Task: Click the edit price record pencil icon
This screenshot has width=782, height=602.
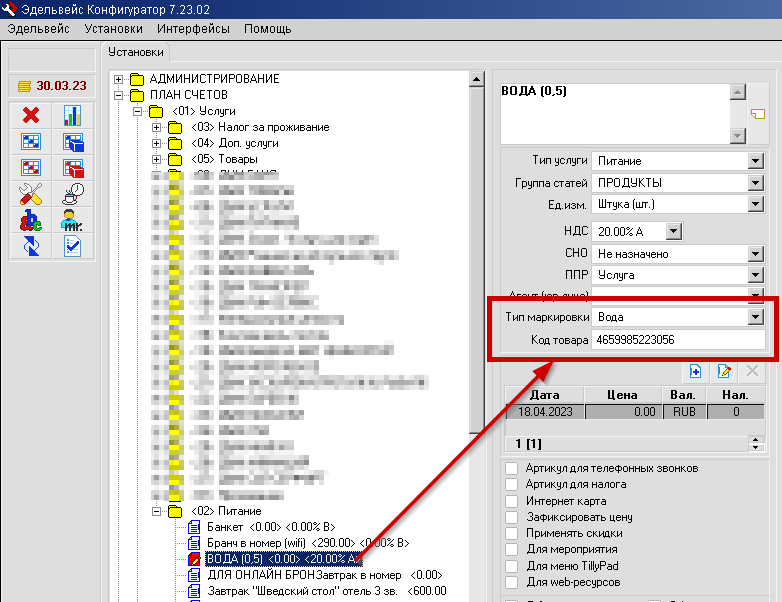Action: (725, 371)
